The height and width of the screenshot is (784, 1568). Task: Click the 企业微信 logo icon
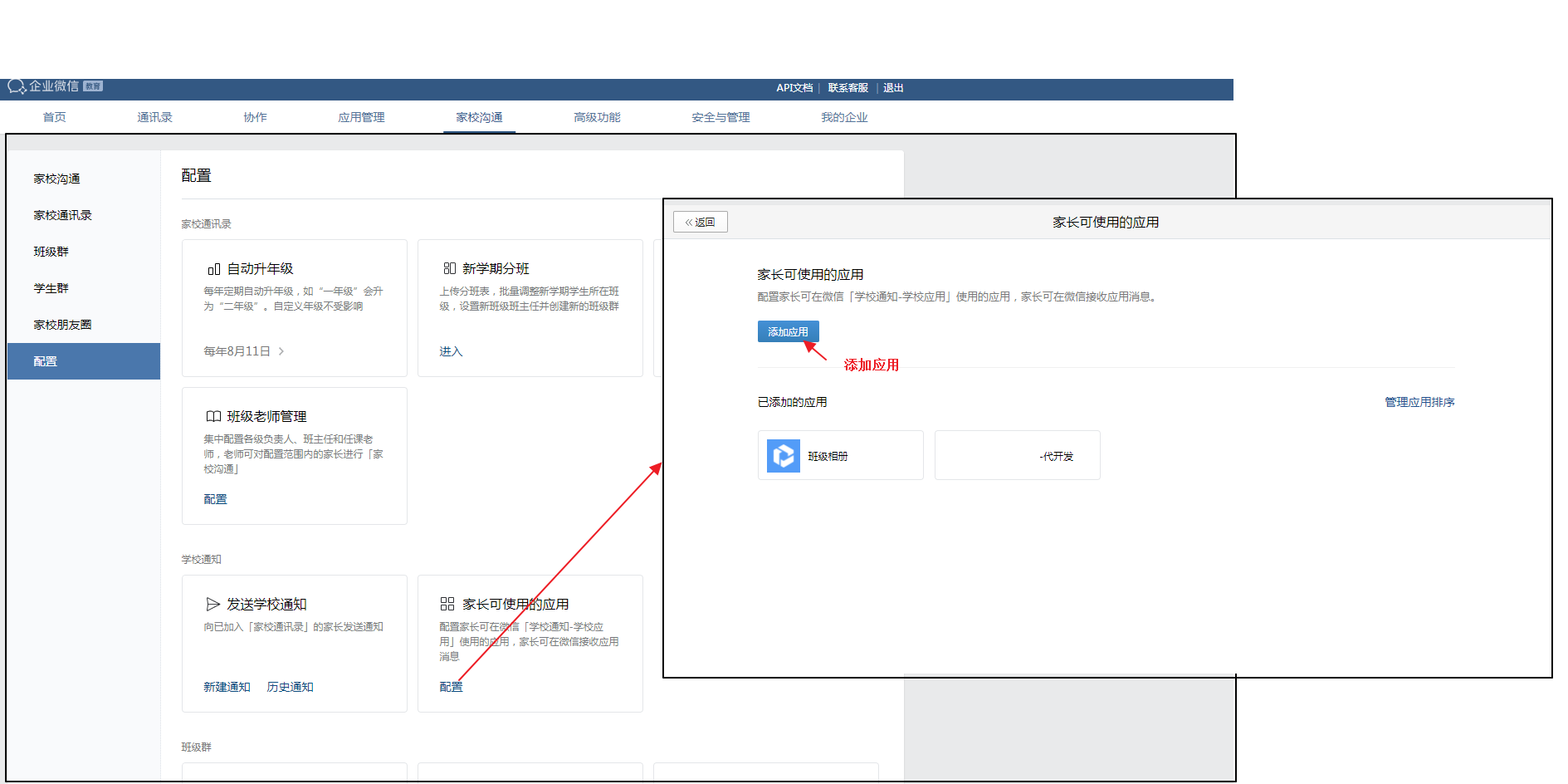(17, 86)
